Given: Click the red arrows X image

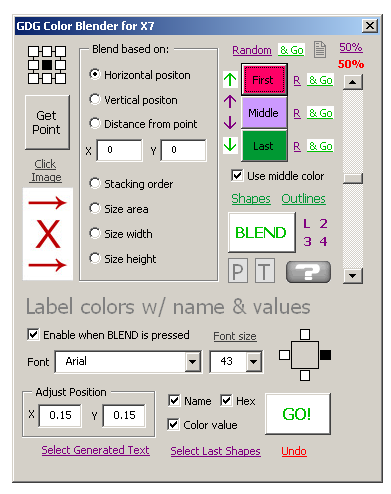Looking at the screenshot, I should point(48,234).
